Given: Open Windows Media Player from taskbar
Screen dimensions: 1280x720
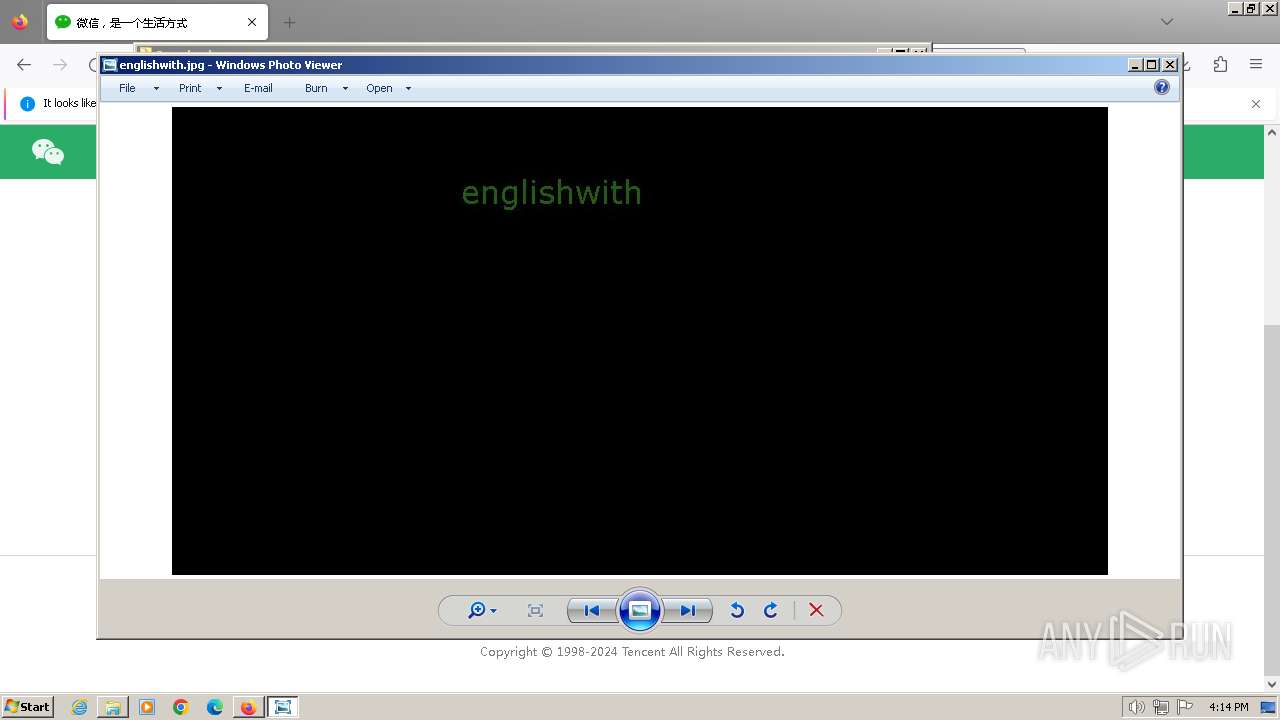Looking at the screenshot, I should pos(147,707).
